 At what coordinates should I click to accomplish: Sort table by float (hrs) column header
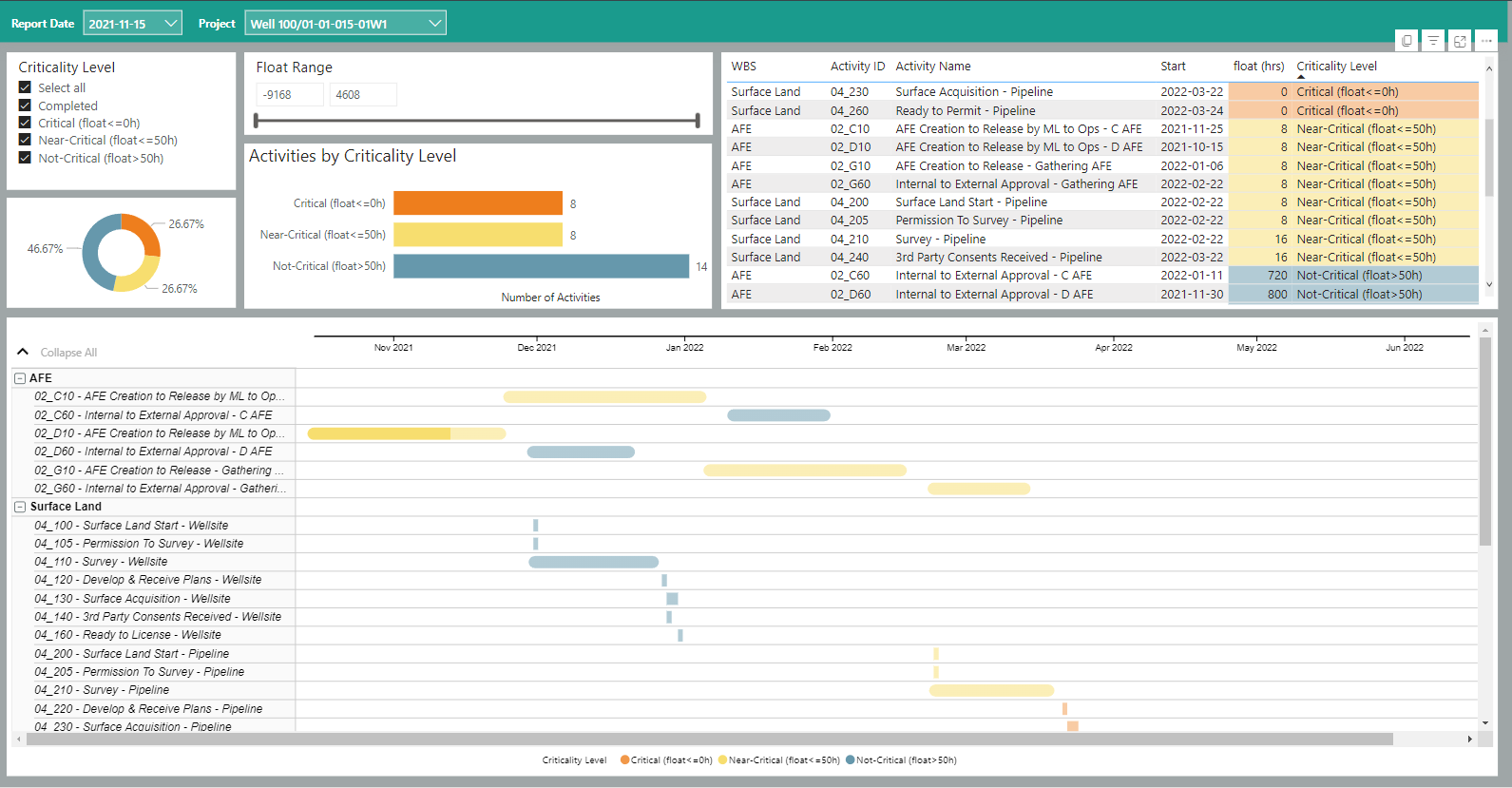click(x=1258, y=67)
